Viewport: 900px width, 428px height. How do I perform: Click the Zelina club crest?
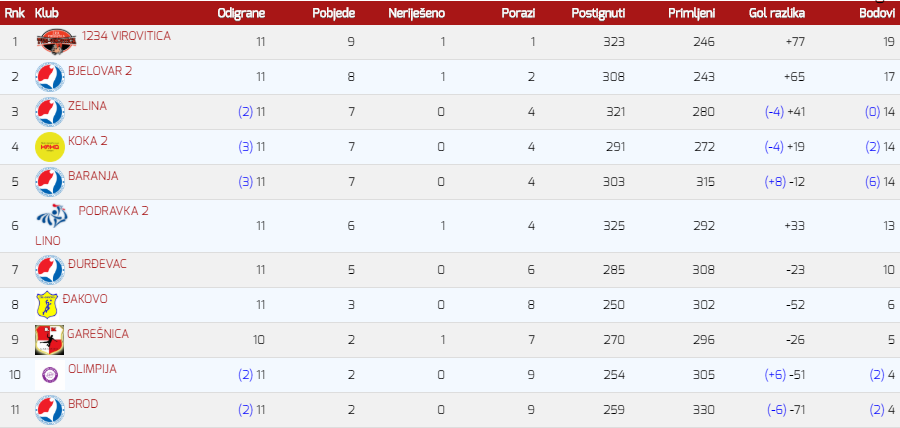pyautogui.click(x=50, y=112)
